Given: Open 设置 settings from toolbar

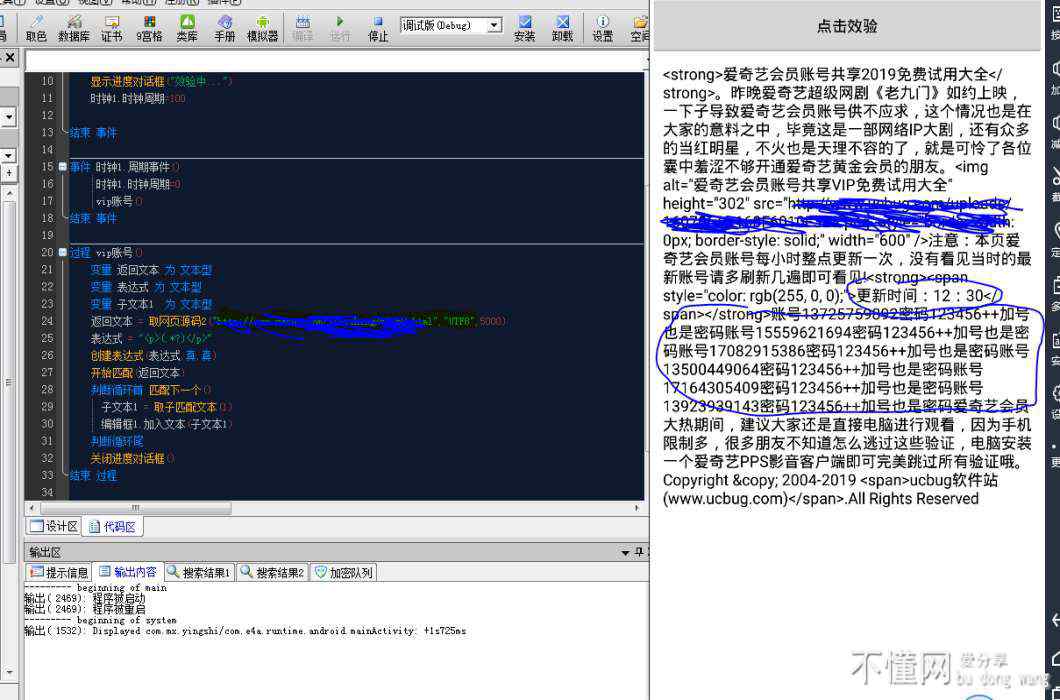Looking at the screenshot, I should pyautogui.click(x=602, y=27).
